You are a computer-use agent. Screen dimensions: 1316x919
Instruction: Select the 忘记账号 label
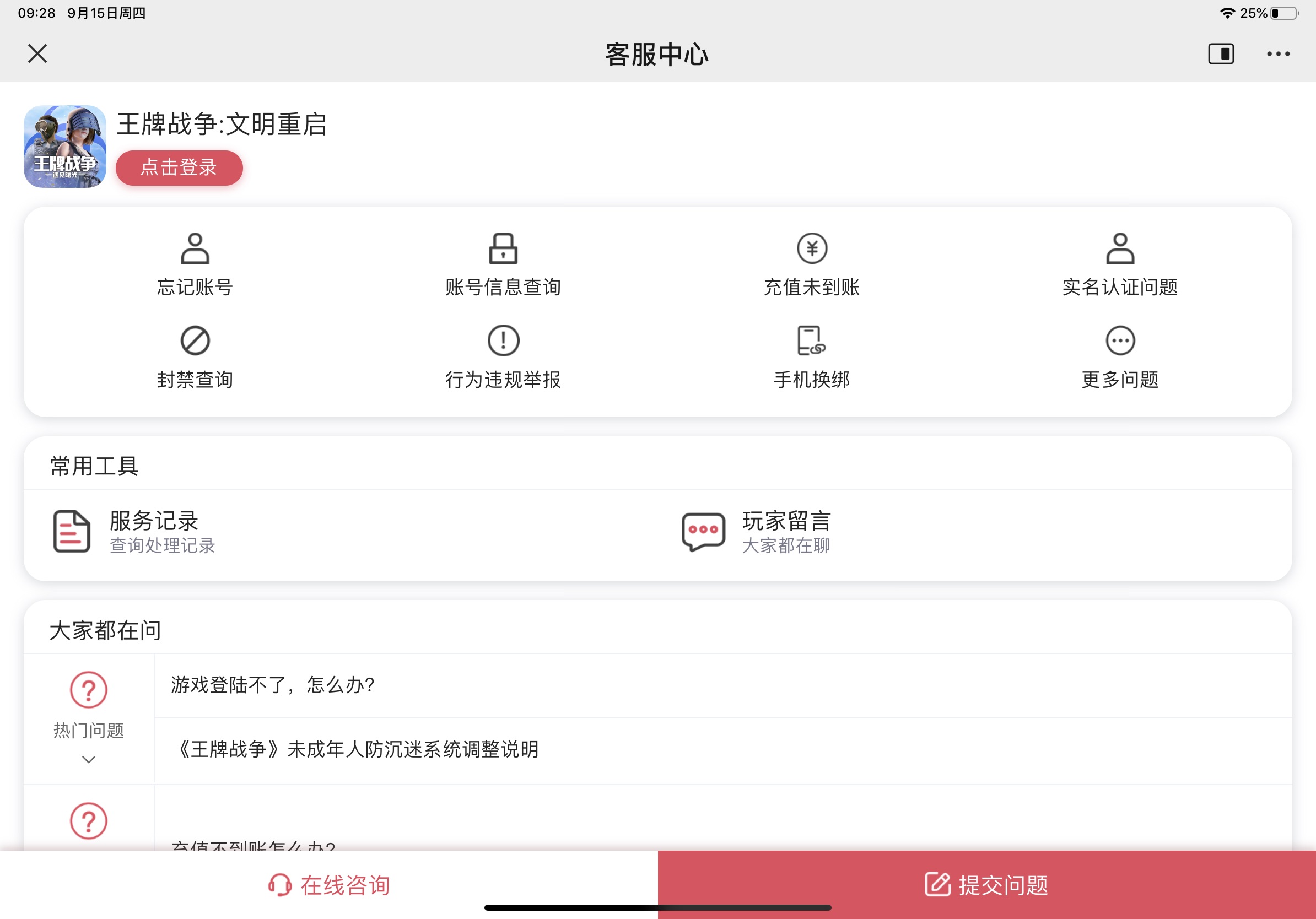[x=195, y=287]
